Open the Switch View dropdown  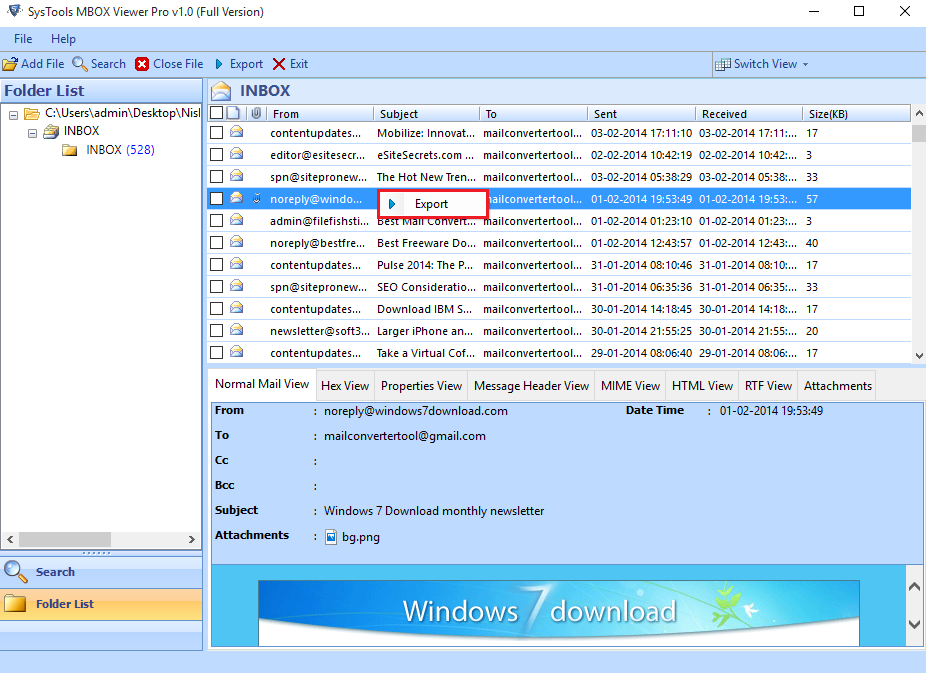tap(761, 64)
